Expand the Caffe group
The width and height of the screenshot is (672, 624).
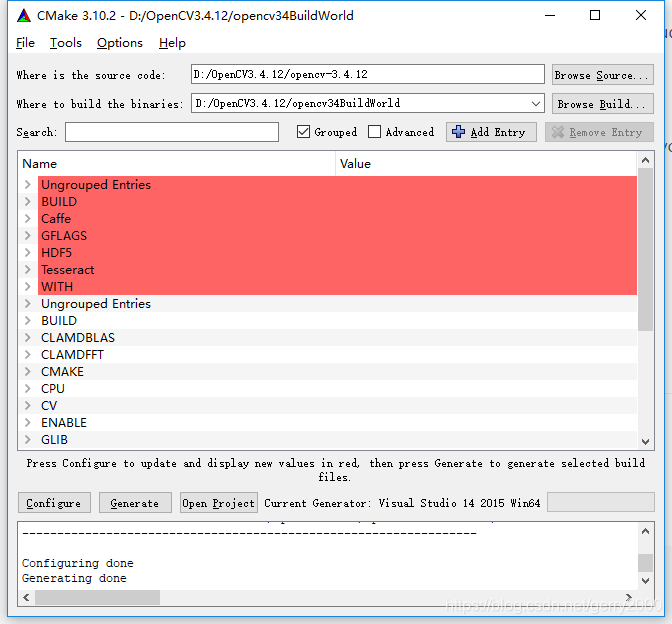pos(28,219)
